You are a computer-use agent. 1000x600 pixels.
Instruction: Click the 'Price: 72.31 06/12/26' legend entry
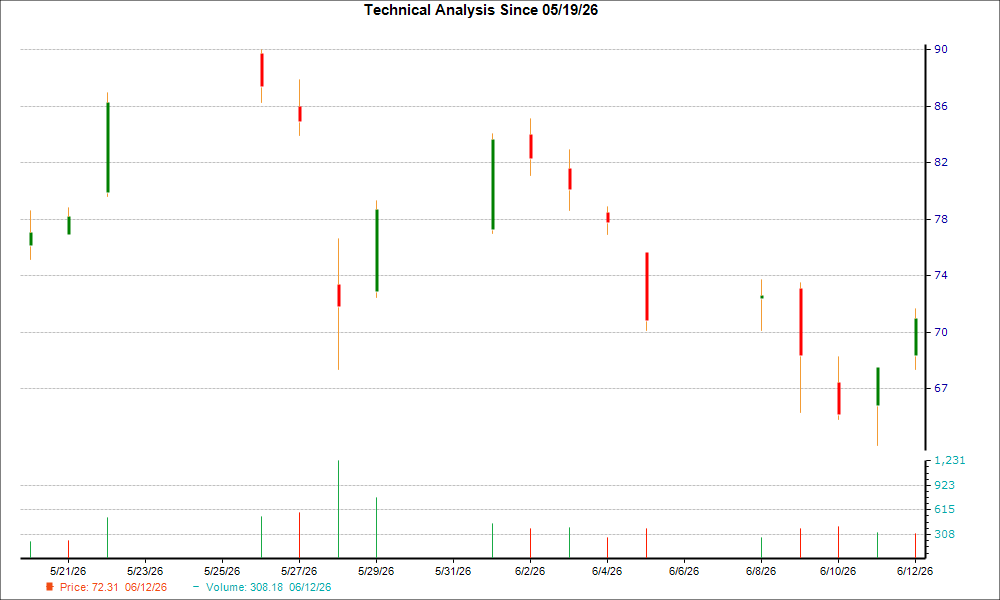point(113,587)
